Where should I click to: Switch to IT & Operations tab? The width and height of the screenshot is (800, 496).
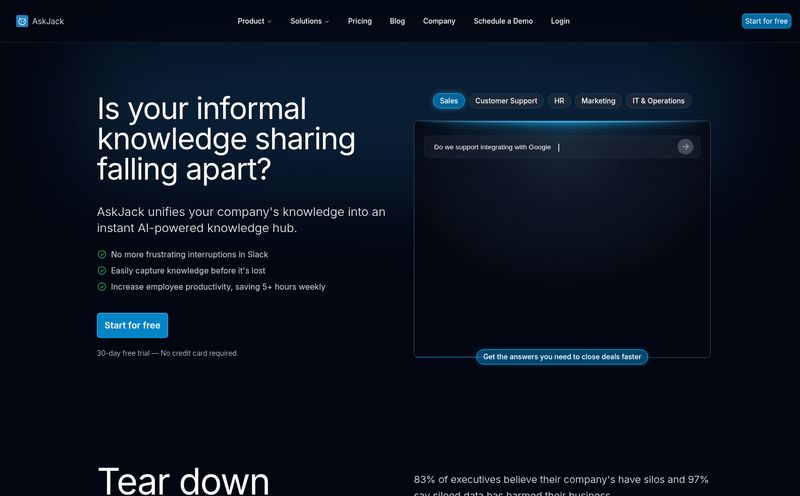659,101
